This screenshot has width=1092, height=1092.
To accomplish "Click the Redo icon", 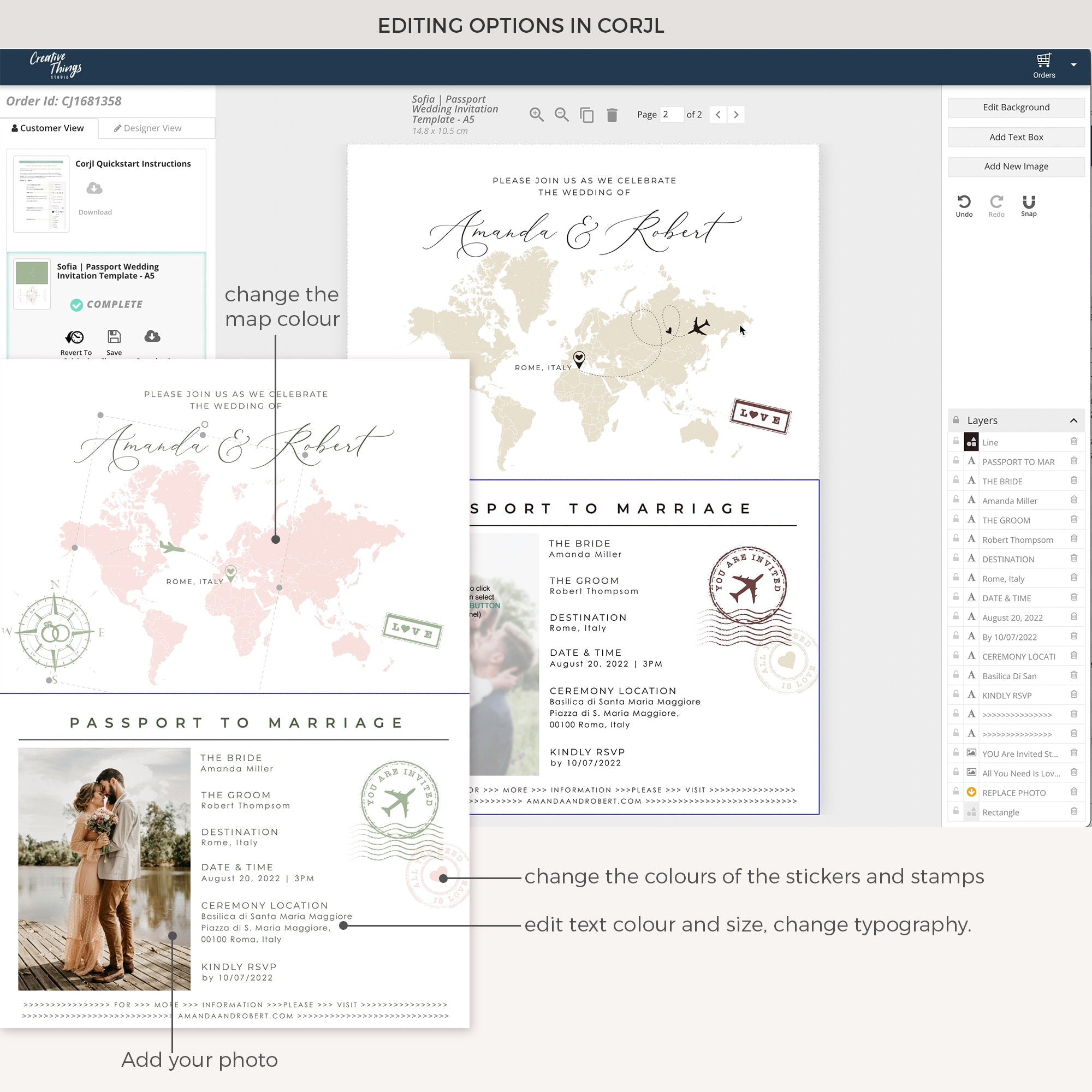I will pos(996,203).
